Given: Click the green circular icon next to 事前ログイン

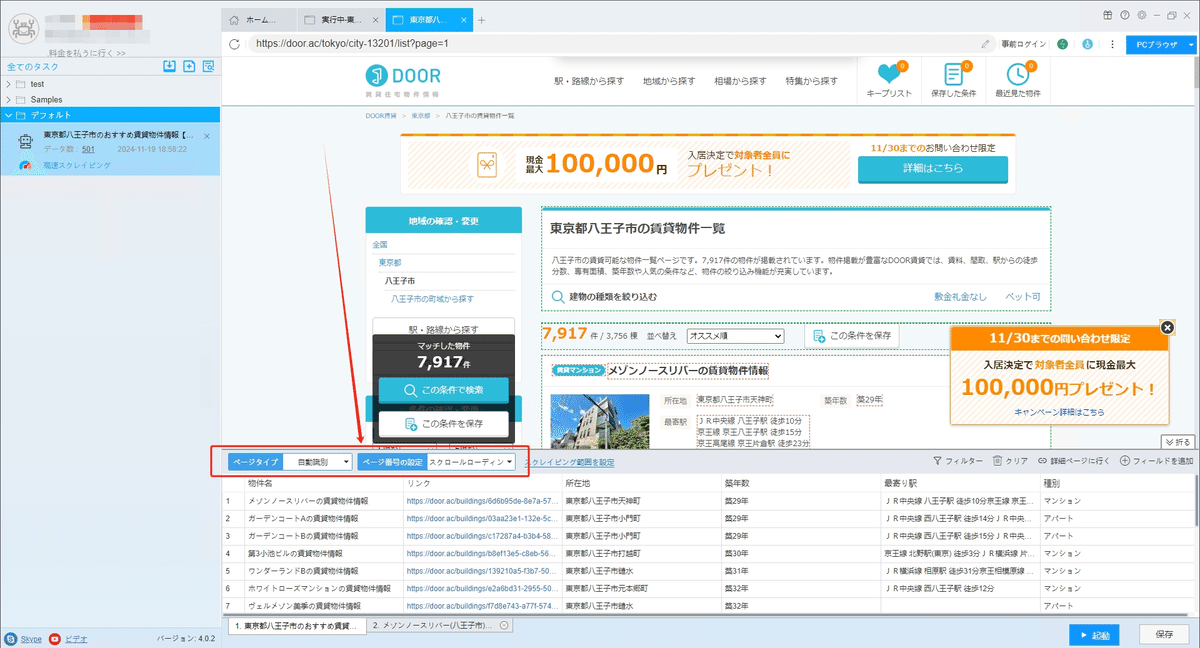Looking at the screenshot, I should click(1062, 44).
